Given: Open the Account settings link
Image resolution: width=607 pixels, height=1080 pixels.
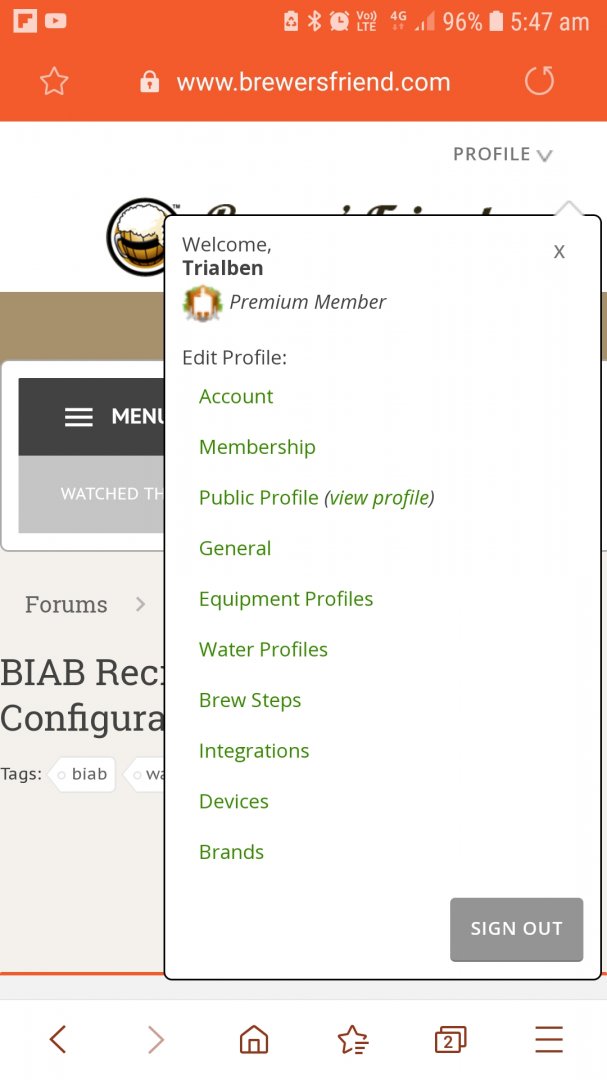Looking at the screenshot, I should pos(236,396).
